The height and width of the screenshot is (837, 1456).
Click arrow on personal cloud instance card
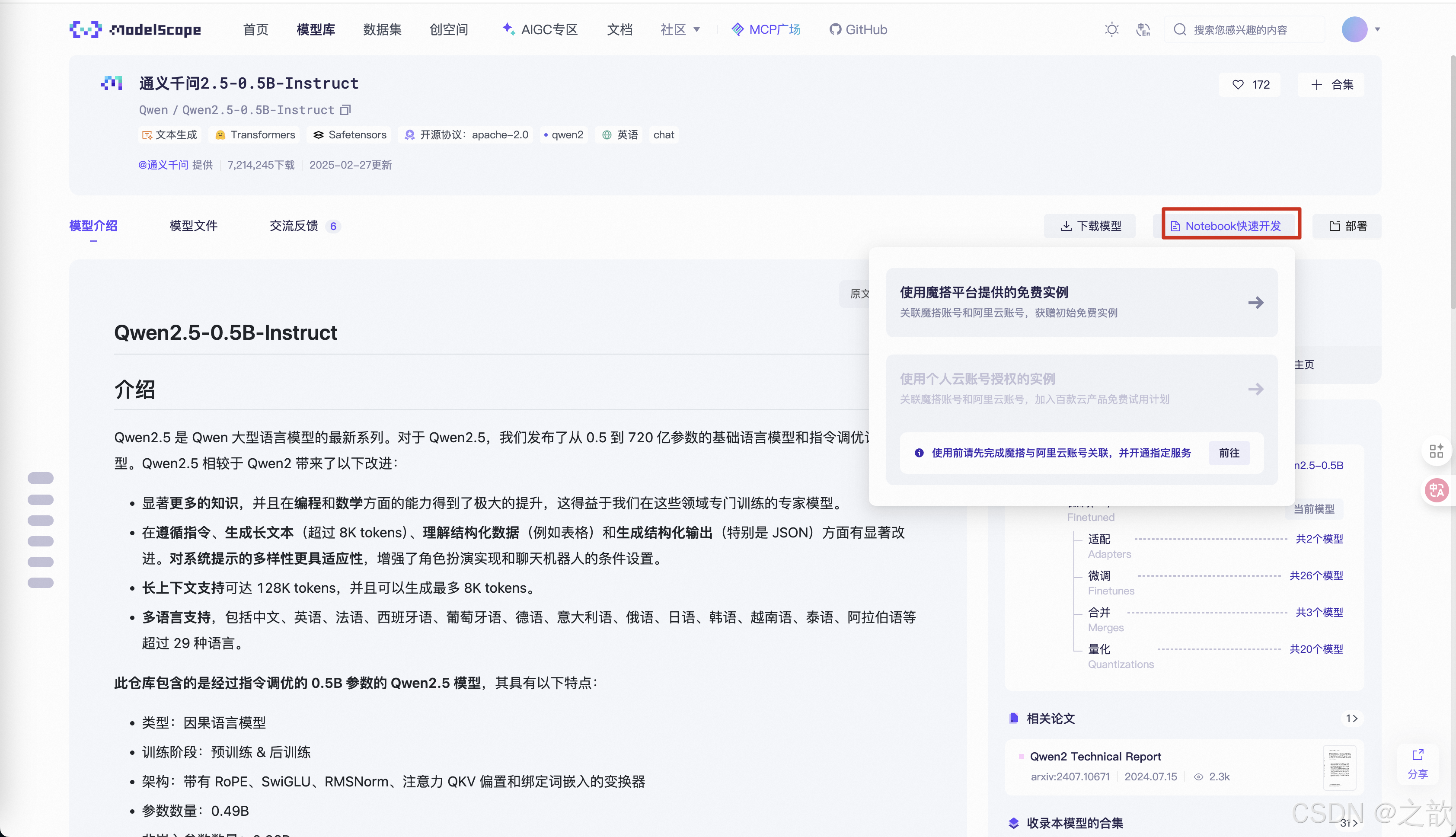(x=1256, y=389)
